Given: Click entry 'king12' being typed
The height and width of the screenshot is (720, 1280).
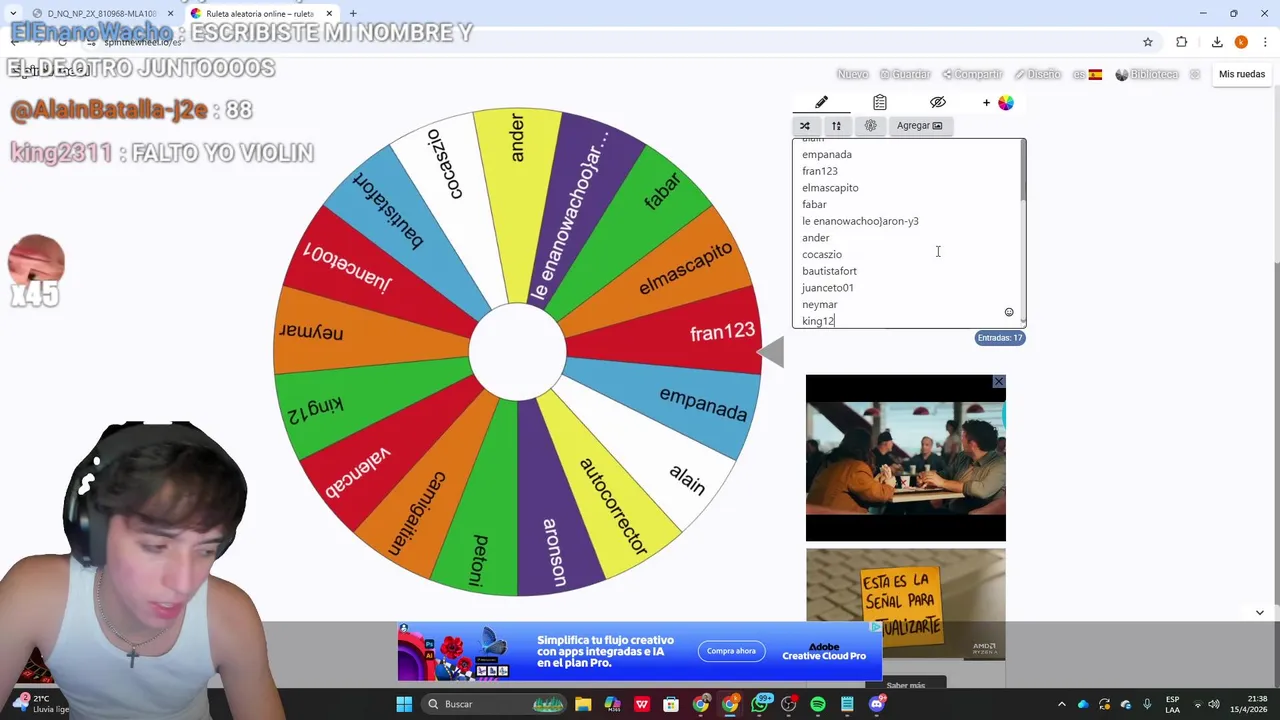Looking at the screenshot, I should pos(818,321).
